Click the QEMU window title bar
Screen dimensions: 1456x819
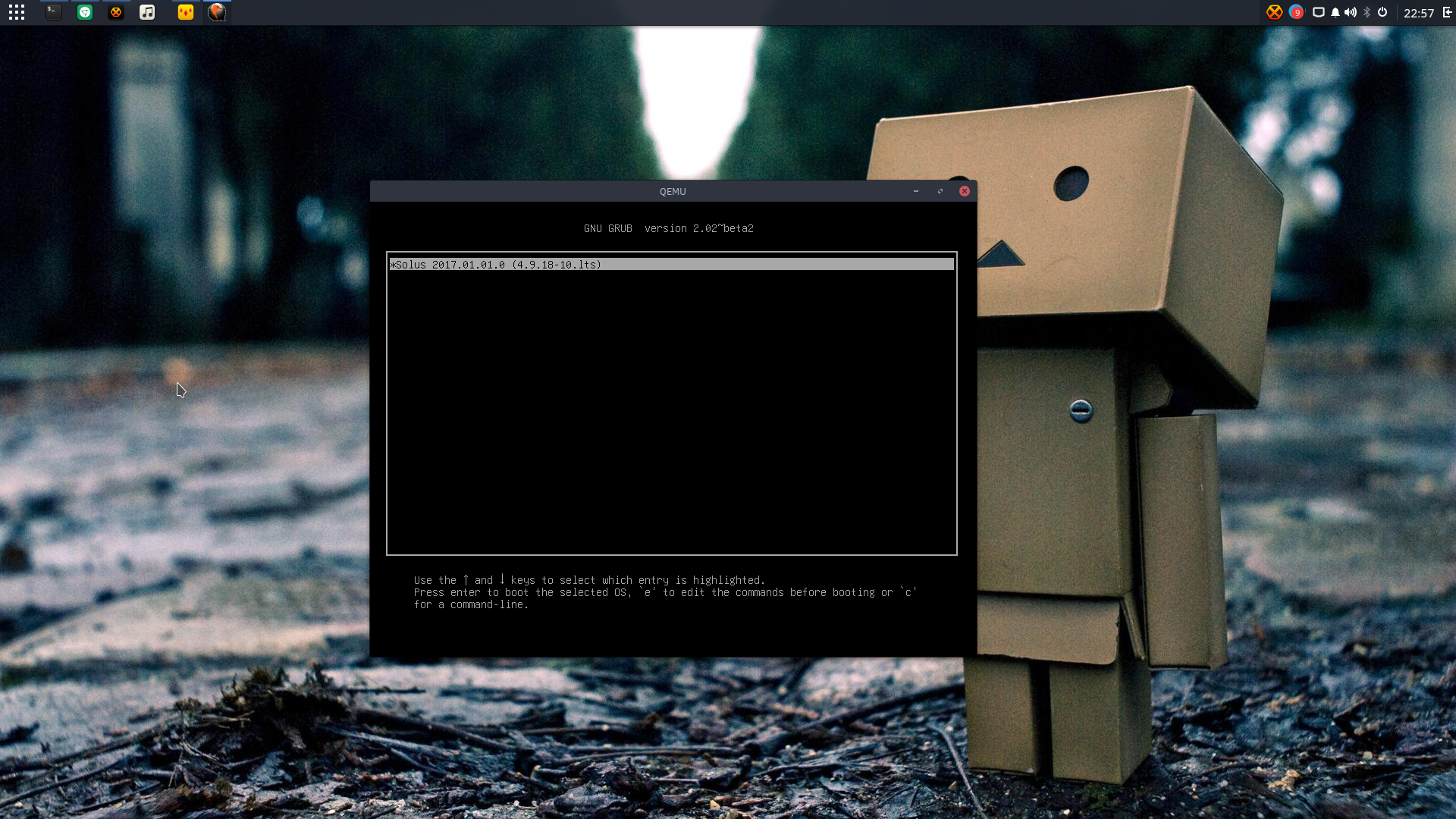tap(673, 191)
